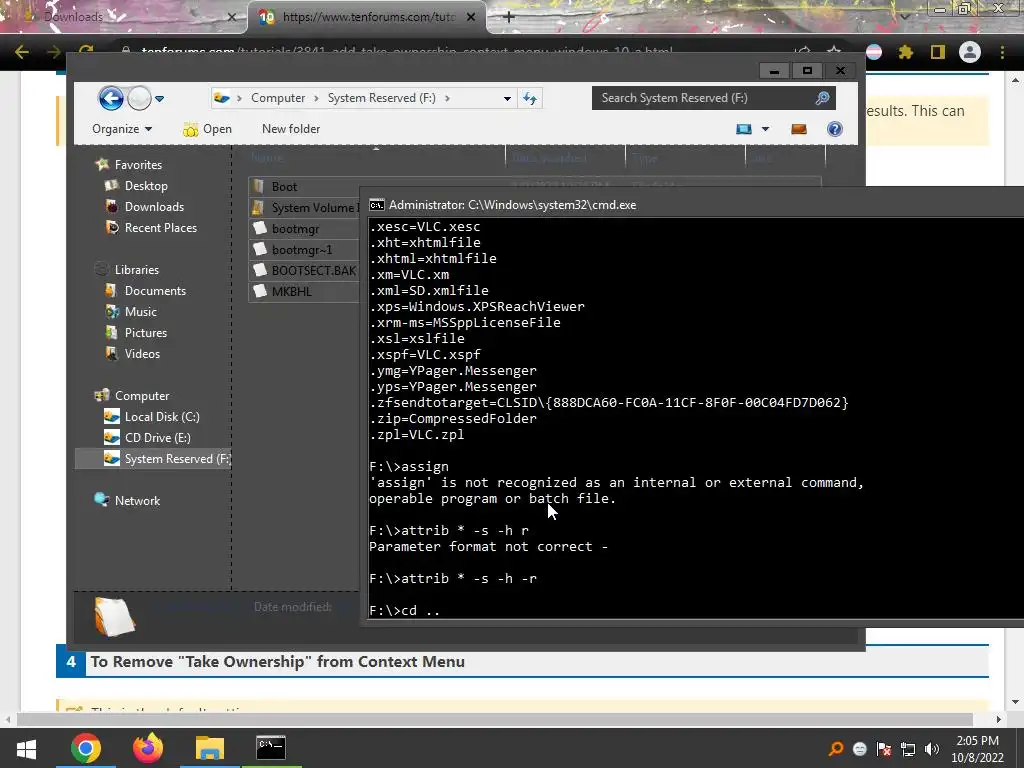Open the Music library
This screenshot has width=1024, height=768.
[x=131, y=312]
